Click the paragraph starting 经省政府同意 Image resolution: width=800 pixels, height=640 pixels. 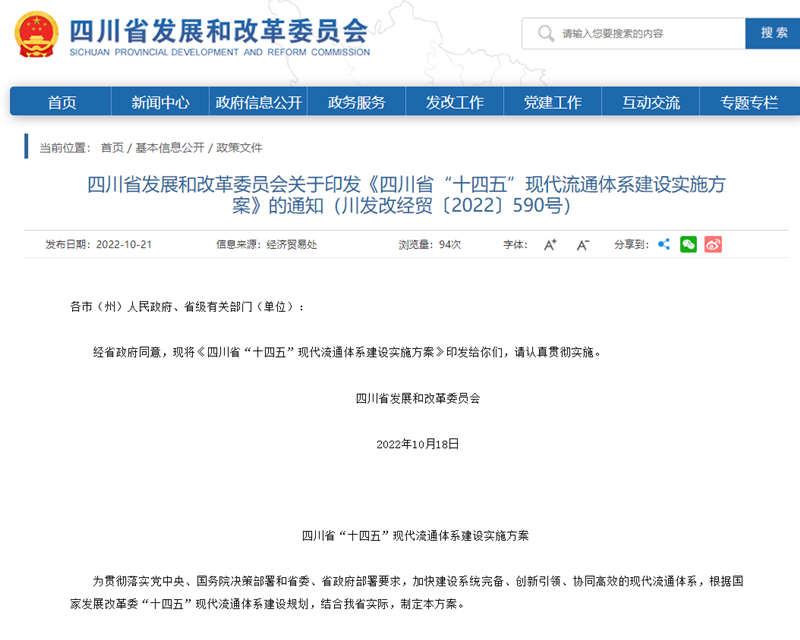click(347, 352)
